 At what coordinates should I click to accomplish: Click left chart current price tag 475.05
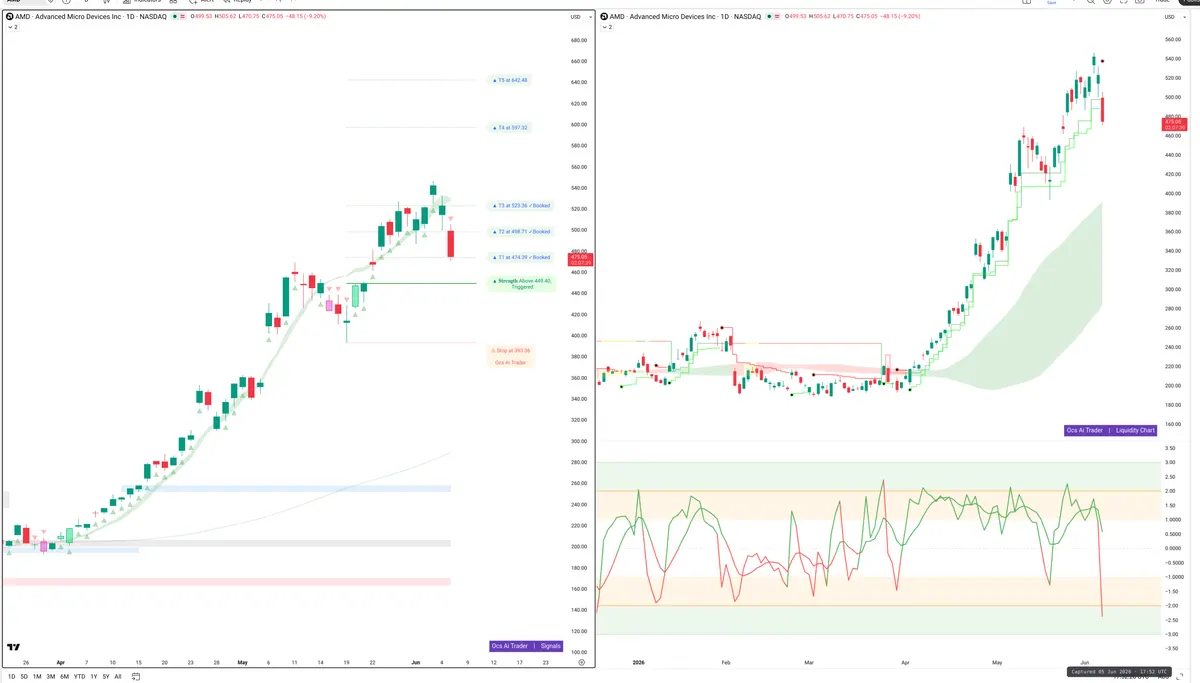[579, 261]
